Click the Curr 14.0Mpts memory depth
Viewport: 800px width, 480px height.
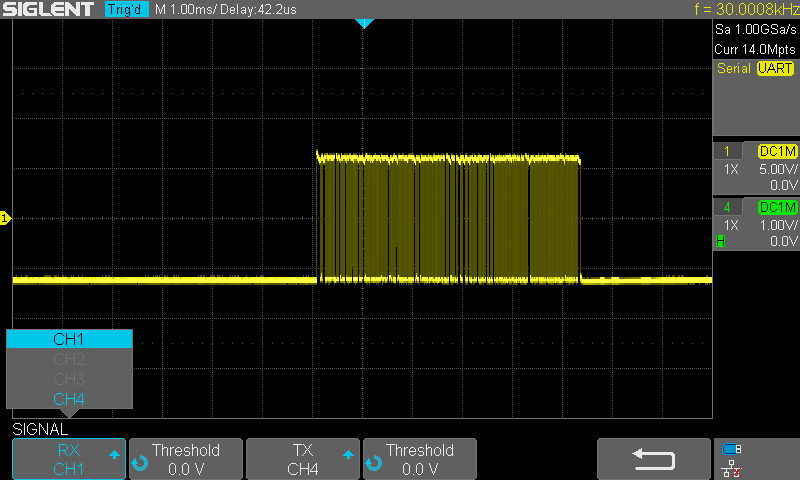755,49
